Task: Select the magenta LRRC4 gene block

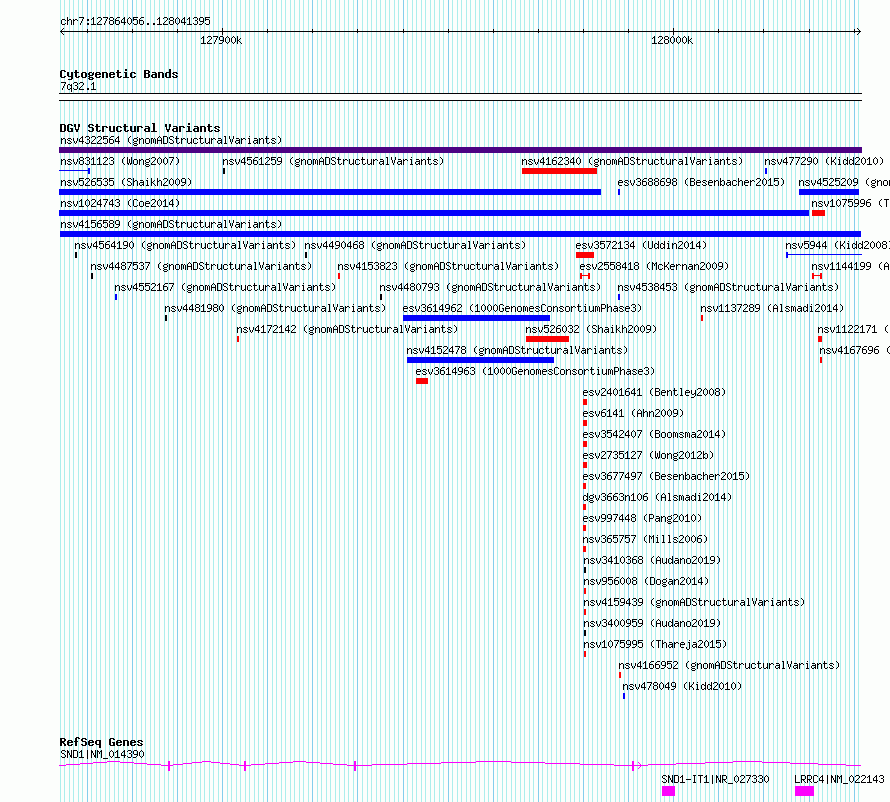Action: click(x=804, y=791)
